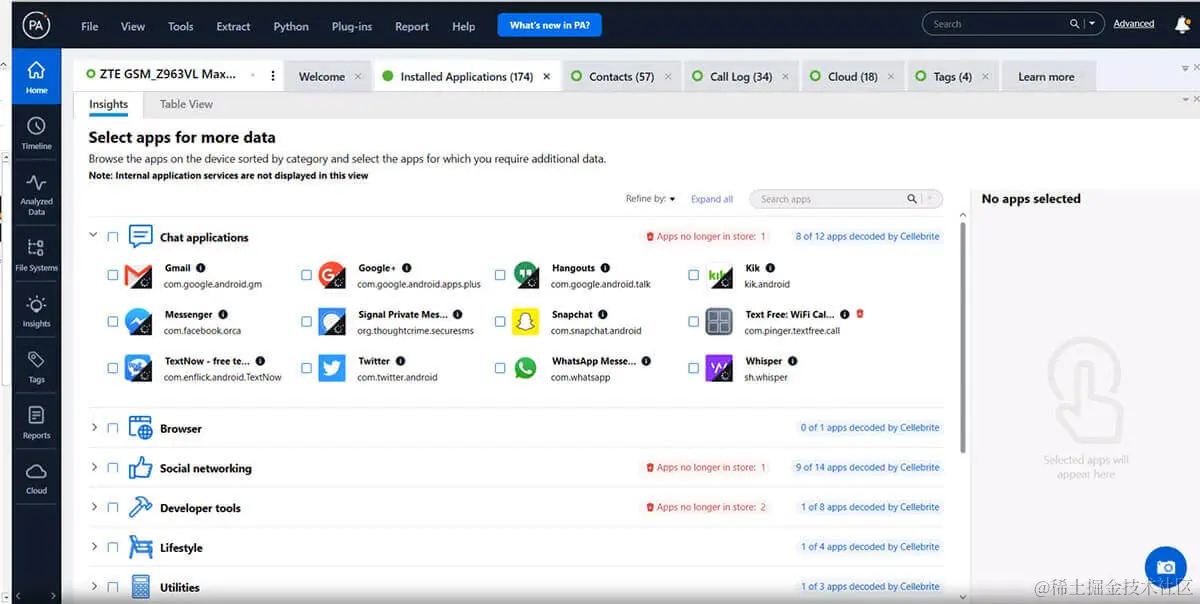1200x604 pixels.
Task: Check the Snapchat checkbox
Action: click(500, 322)
